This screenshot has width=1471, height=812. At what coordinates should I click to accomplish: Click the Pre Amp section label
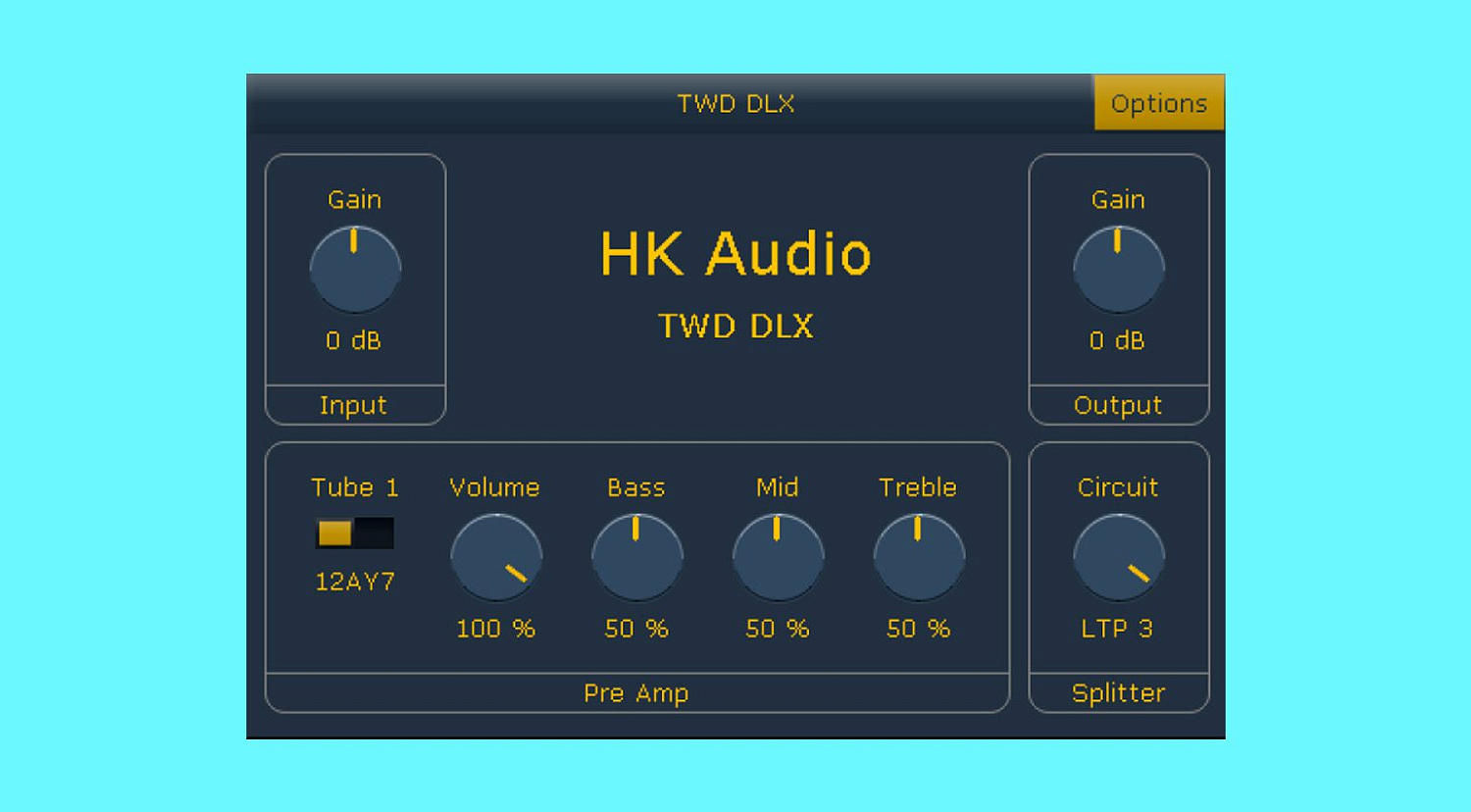(x=636, y=693)
